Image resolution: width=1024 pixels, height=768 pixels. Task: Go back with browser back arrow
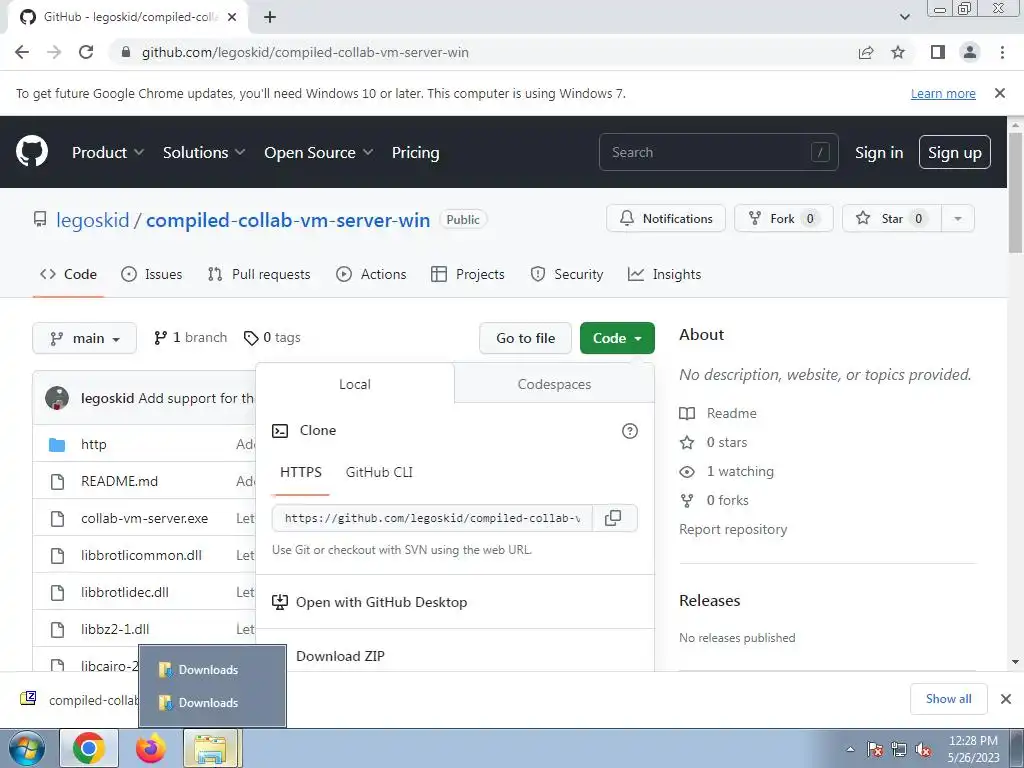pyautogui.click(x=22, y=52)
